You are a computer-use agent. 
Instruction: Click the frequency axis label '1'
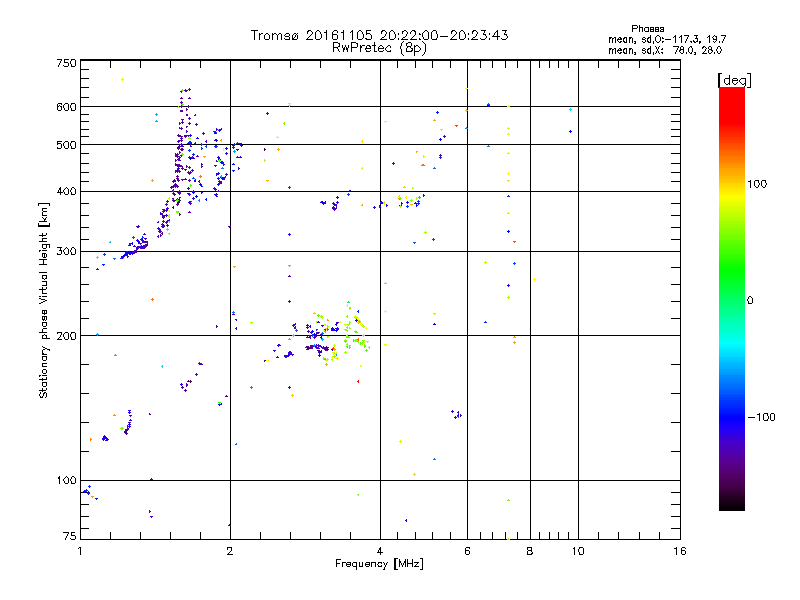tap(80, 551)
